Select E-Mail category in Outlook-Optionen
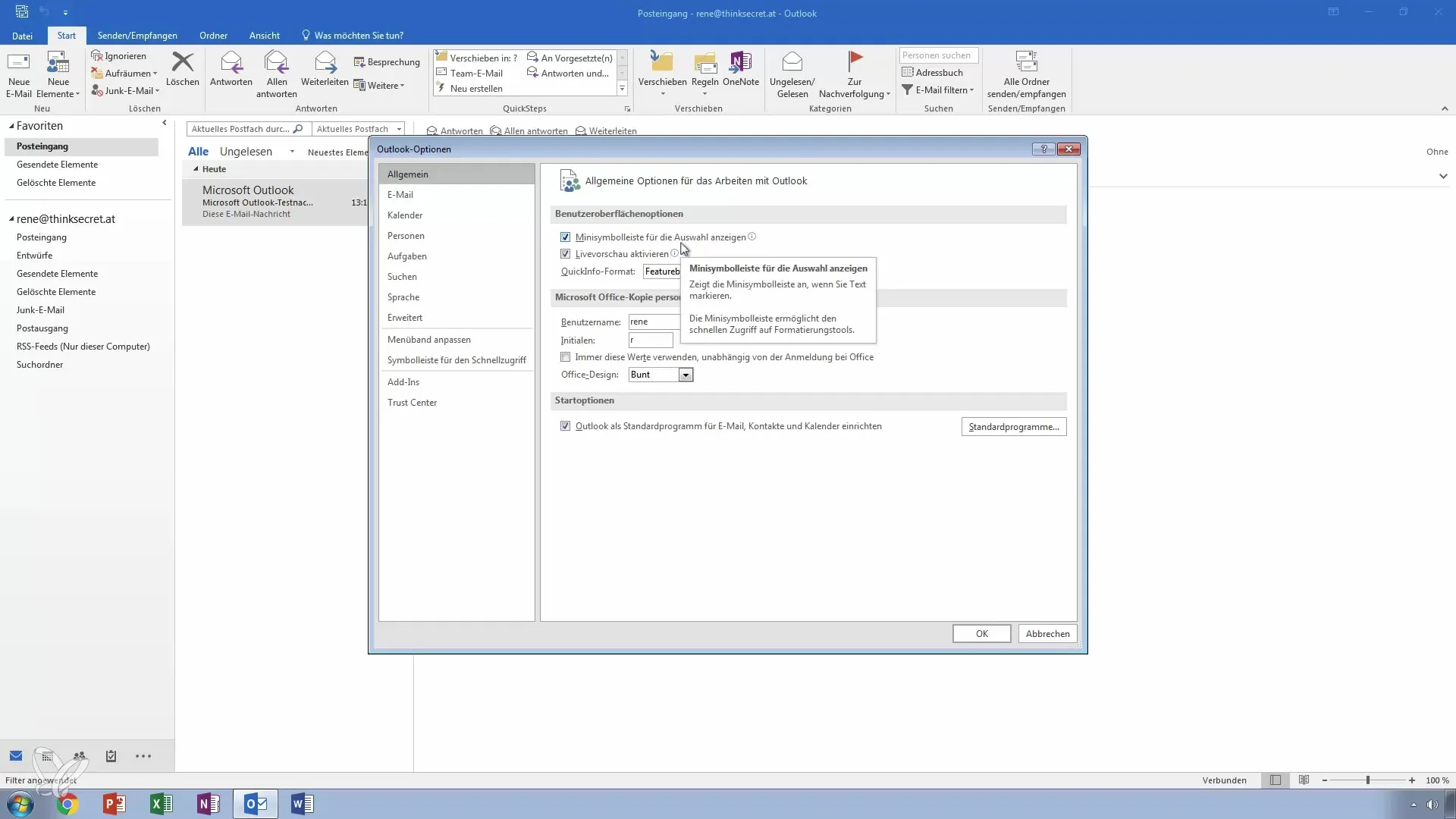 (457, 195)
